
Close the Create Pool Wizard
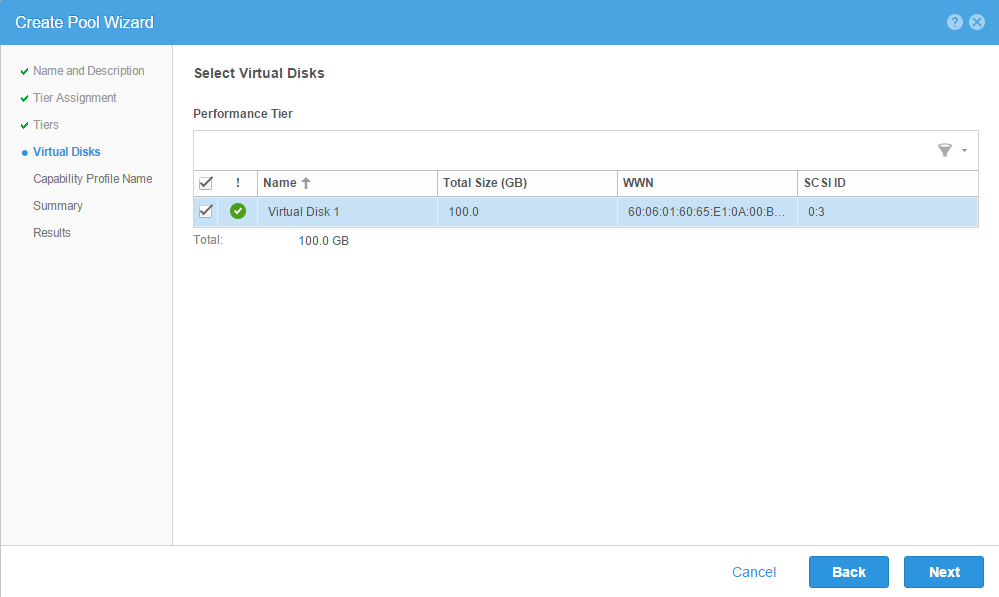(977, 22)
